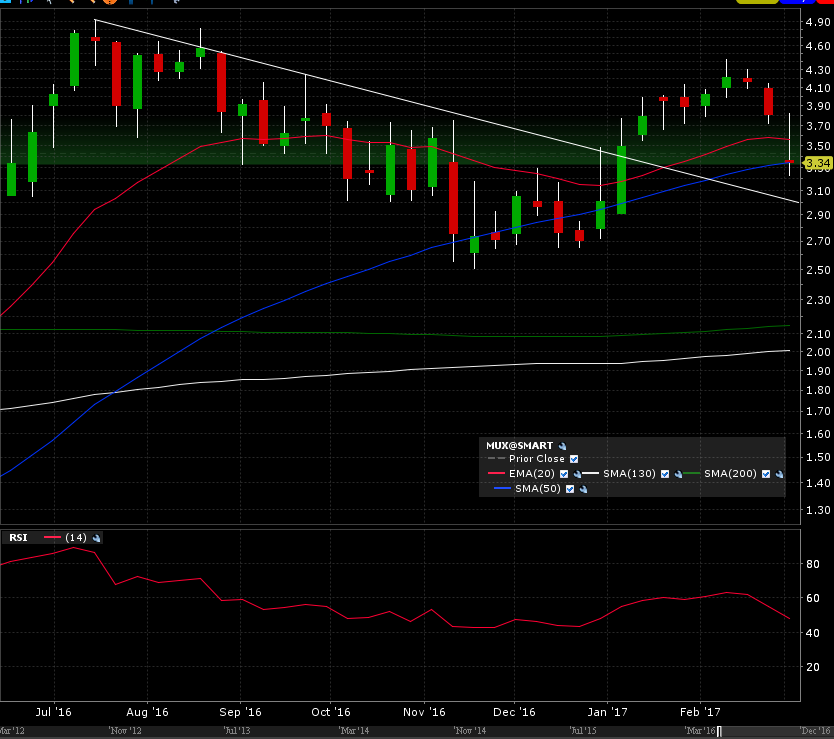The image size is (834, 739).
Task: Disable the SMA(200) checkbox
Action: [767, 474]
